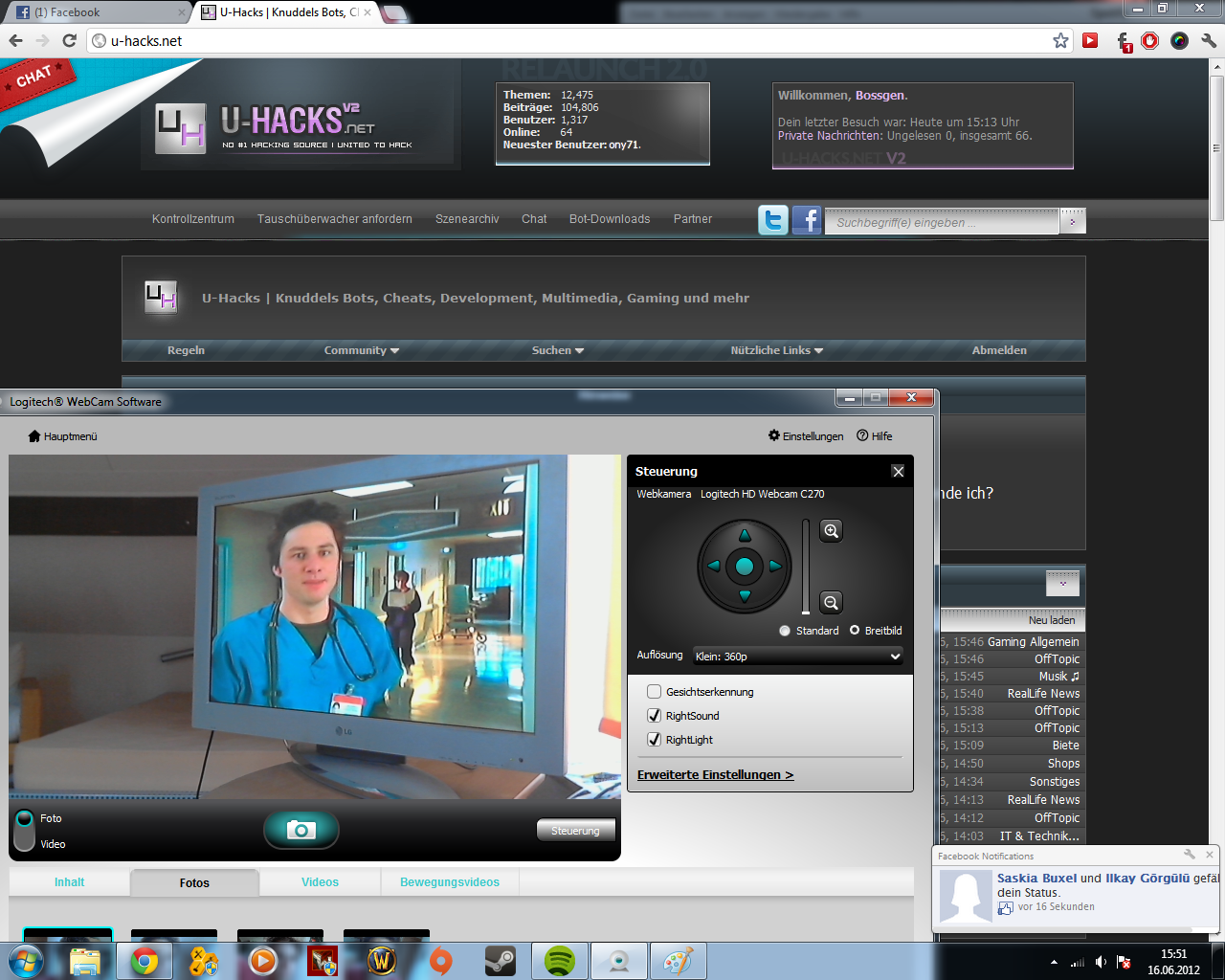Image resolution: width=1225 pixels, height=980 pixels.
Task: Click the camera capture photo button
Action: coord(301,830)
